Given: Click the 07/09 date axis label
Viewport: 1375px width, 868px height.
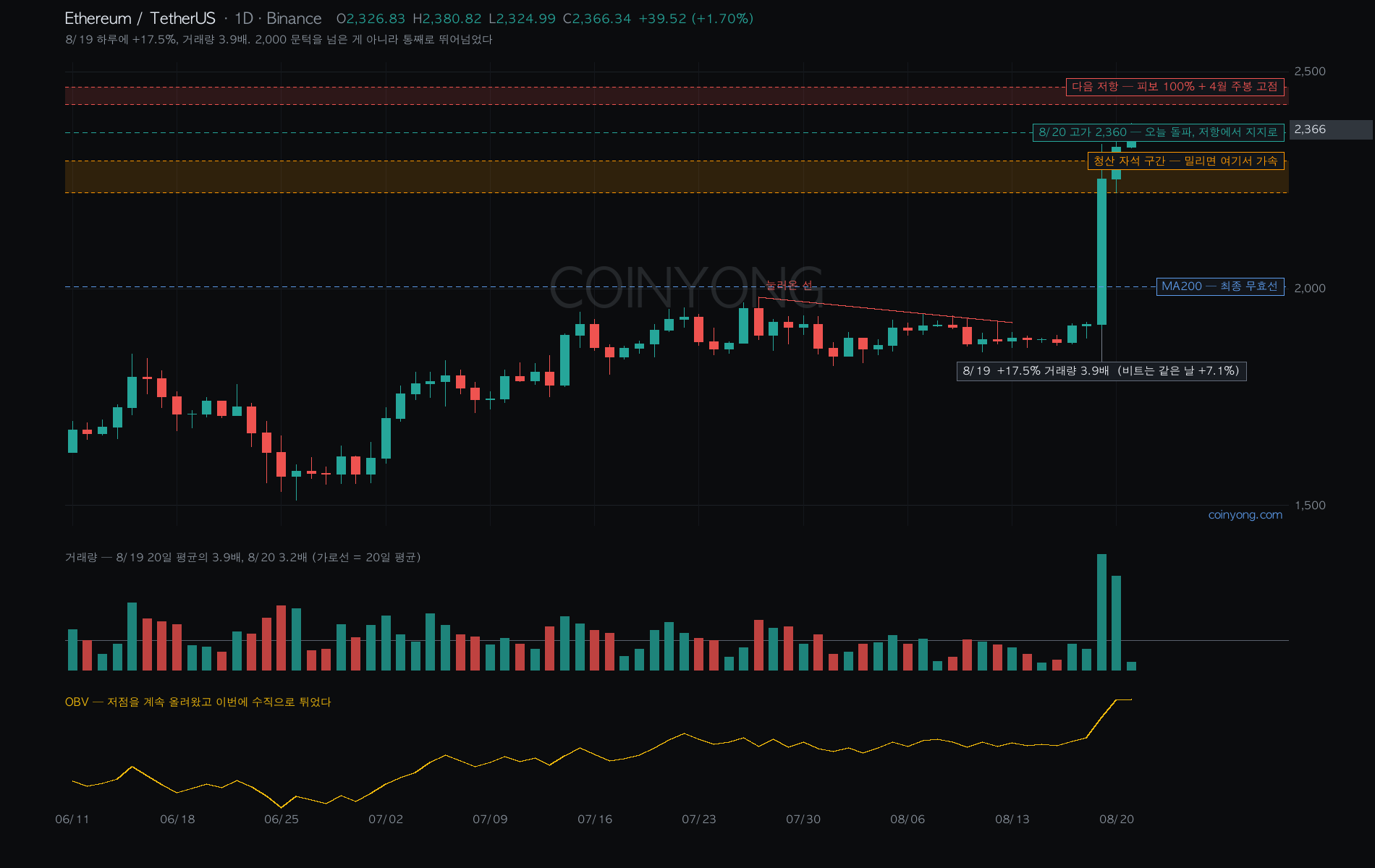Looking at the screenshot, I should click(x=490, y=819).
